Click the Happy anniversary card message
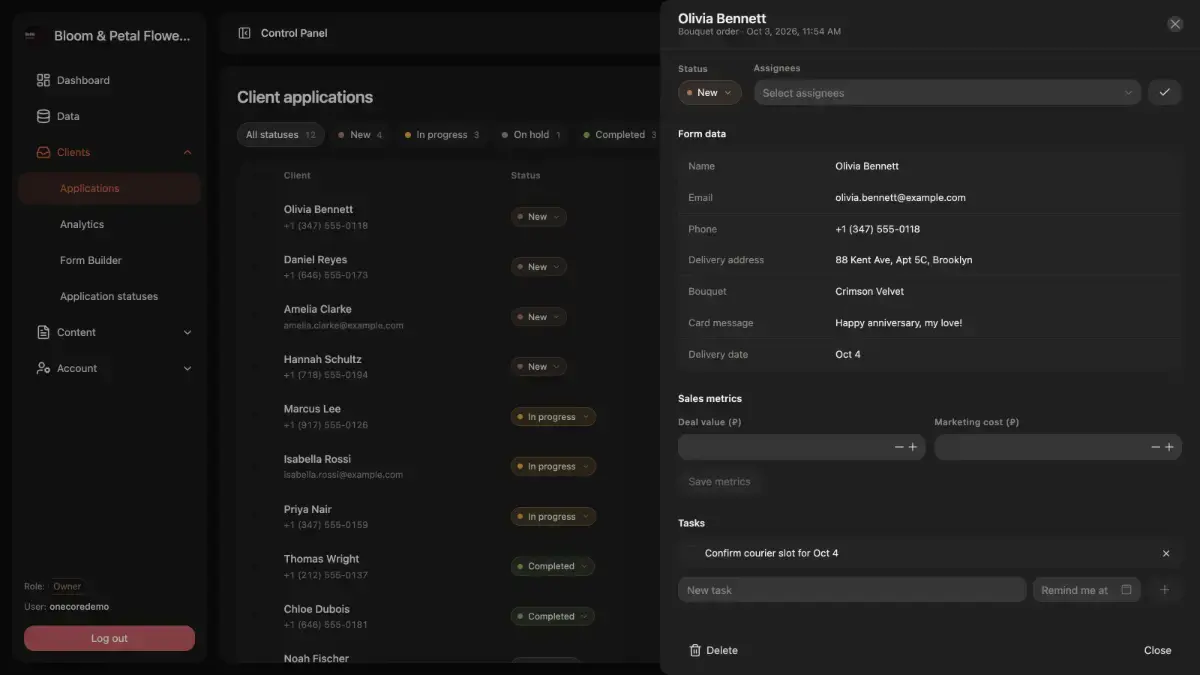 [898, 323]
